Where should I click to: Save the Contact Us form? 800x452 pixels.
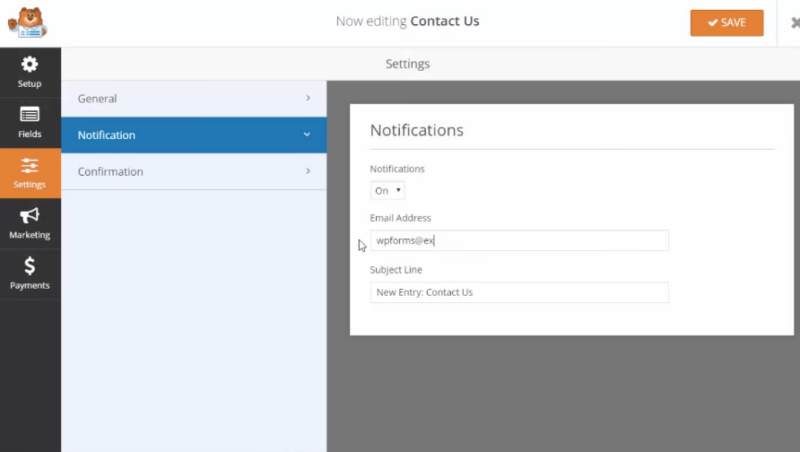point(726,23)
